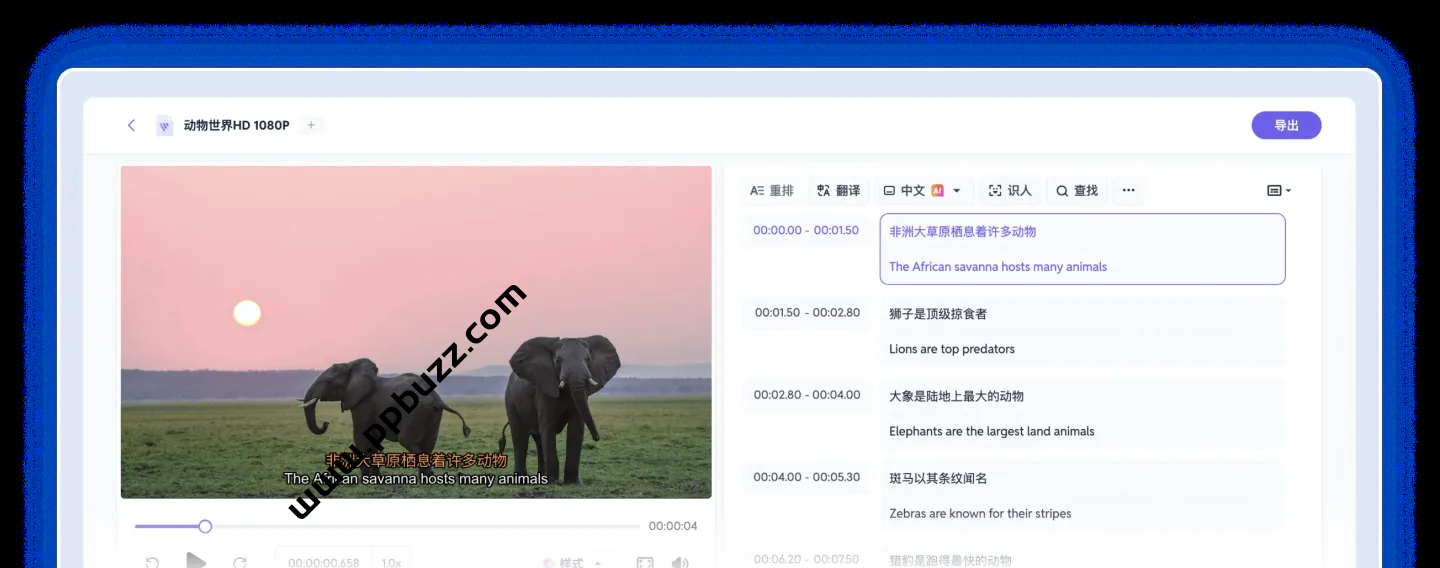Viewport: 1440px width, 568px height.
Task: Play the video with the play button
Action: (196, 561)
